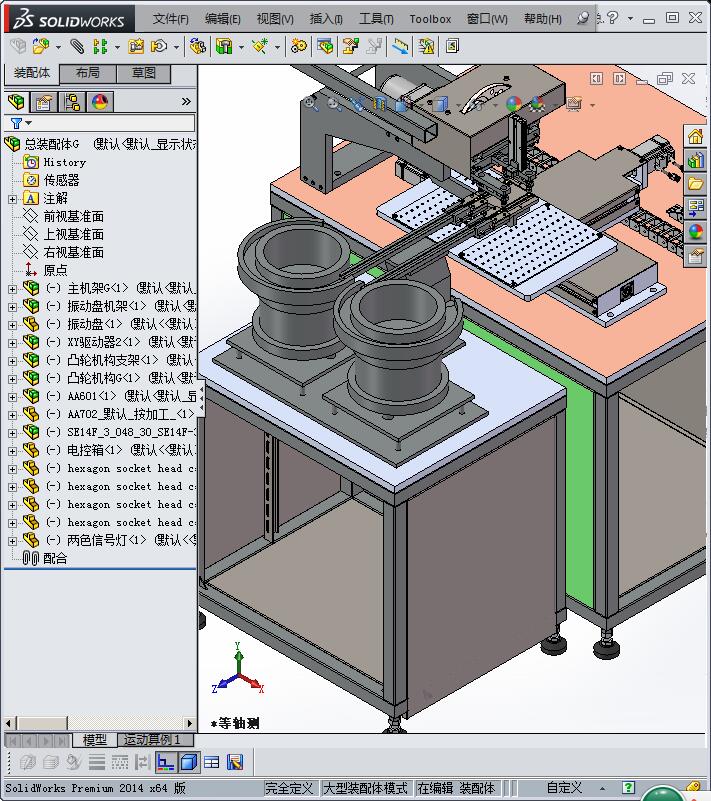Click the Assembly Features icon
711x801 pixels.
pos(224,46)
